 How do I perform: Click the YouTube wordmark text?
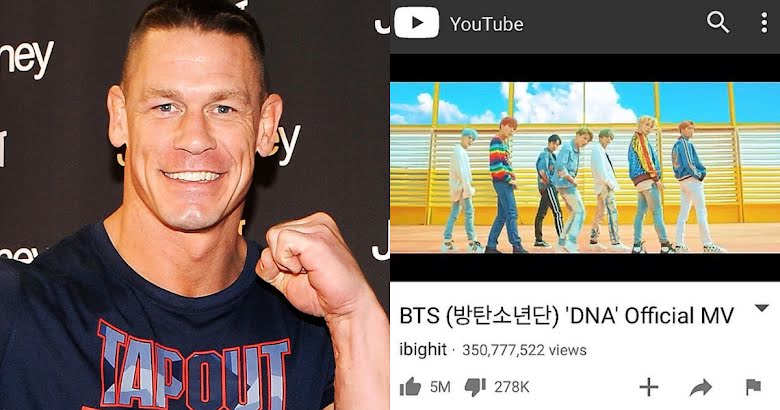point(487,24)
